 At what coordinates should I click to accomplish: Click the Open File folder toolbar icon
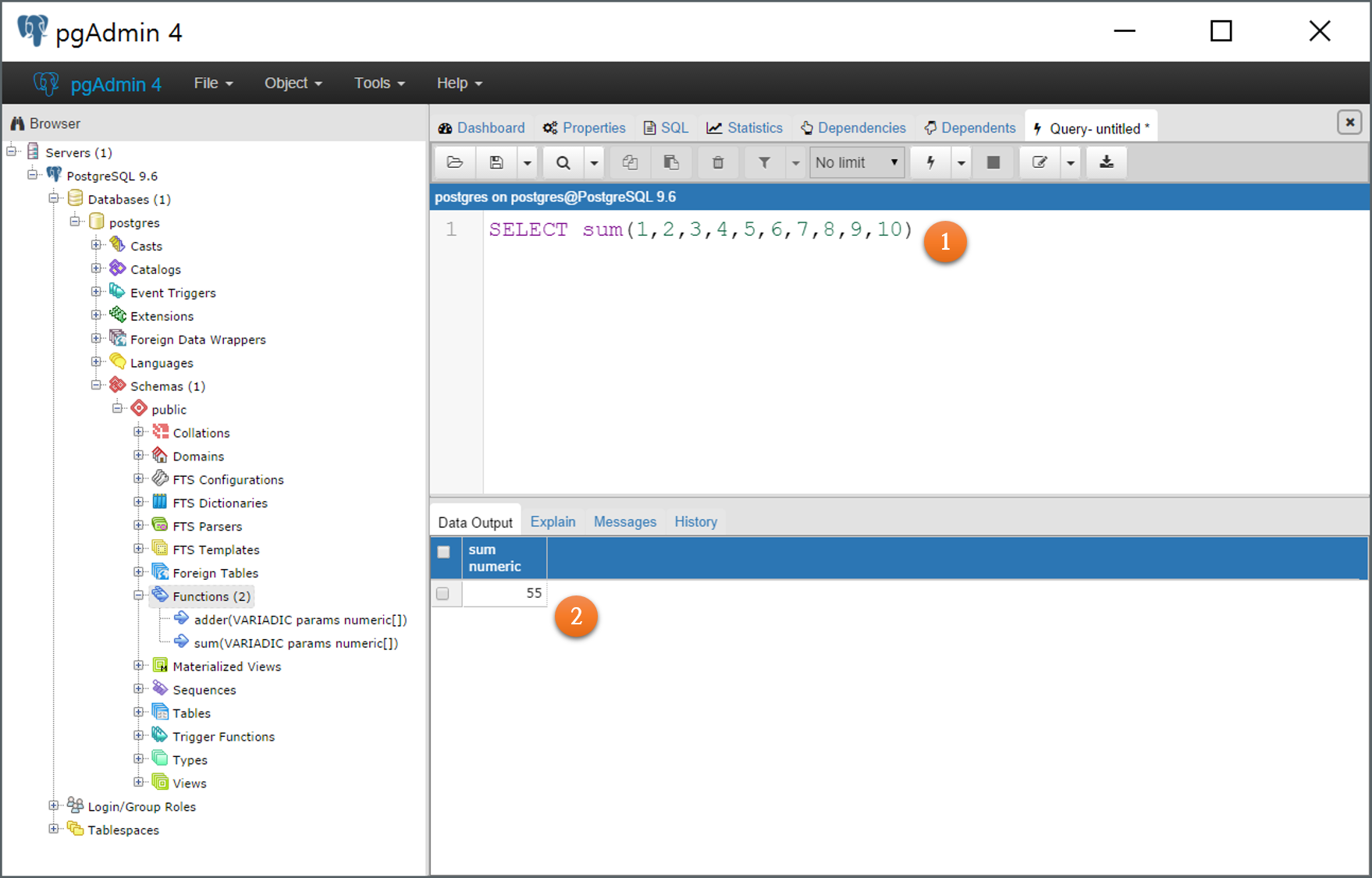(x=455, y=162)
